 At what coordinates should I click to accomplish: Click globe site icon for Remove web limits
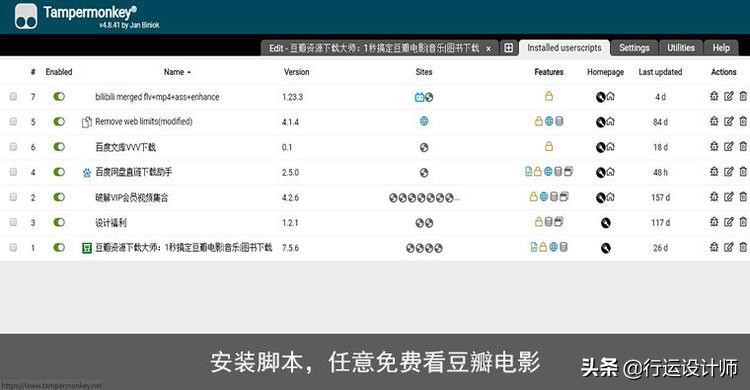tap(424, 121)
